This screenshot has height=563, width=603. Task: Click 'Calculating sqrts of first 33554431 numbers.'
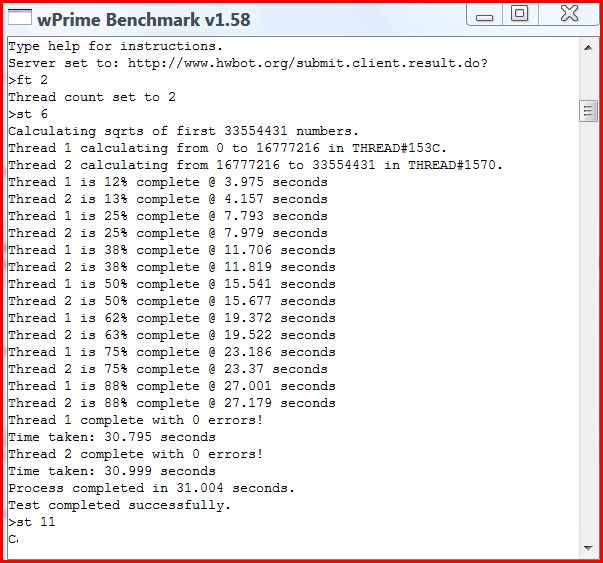pos(183,131)
